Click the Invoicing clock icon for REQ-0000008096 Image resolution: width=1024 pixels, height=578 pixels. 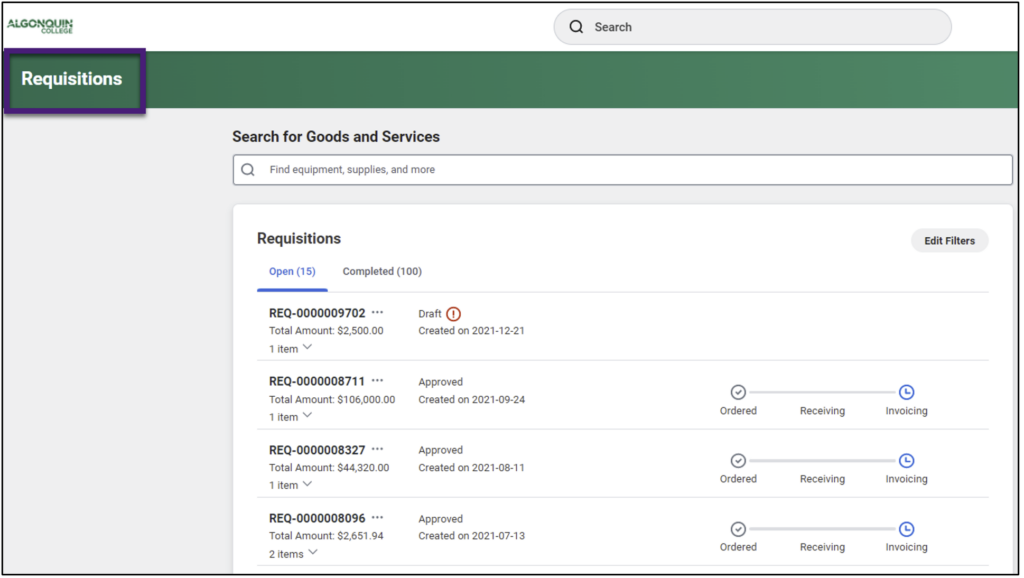click(x=905, y=529)
